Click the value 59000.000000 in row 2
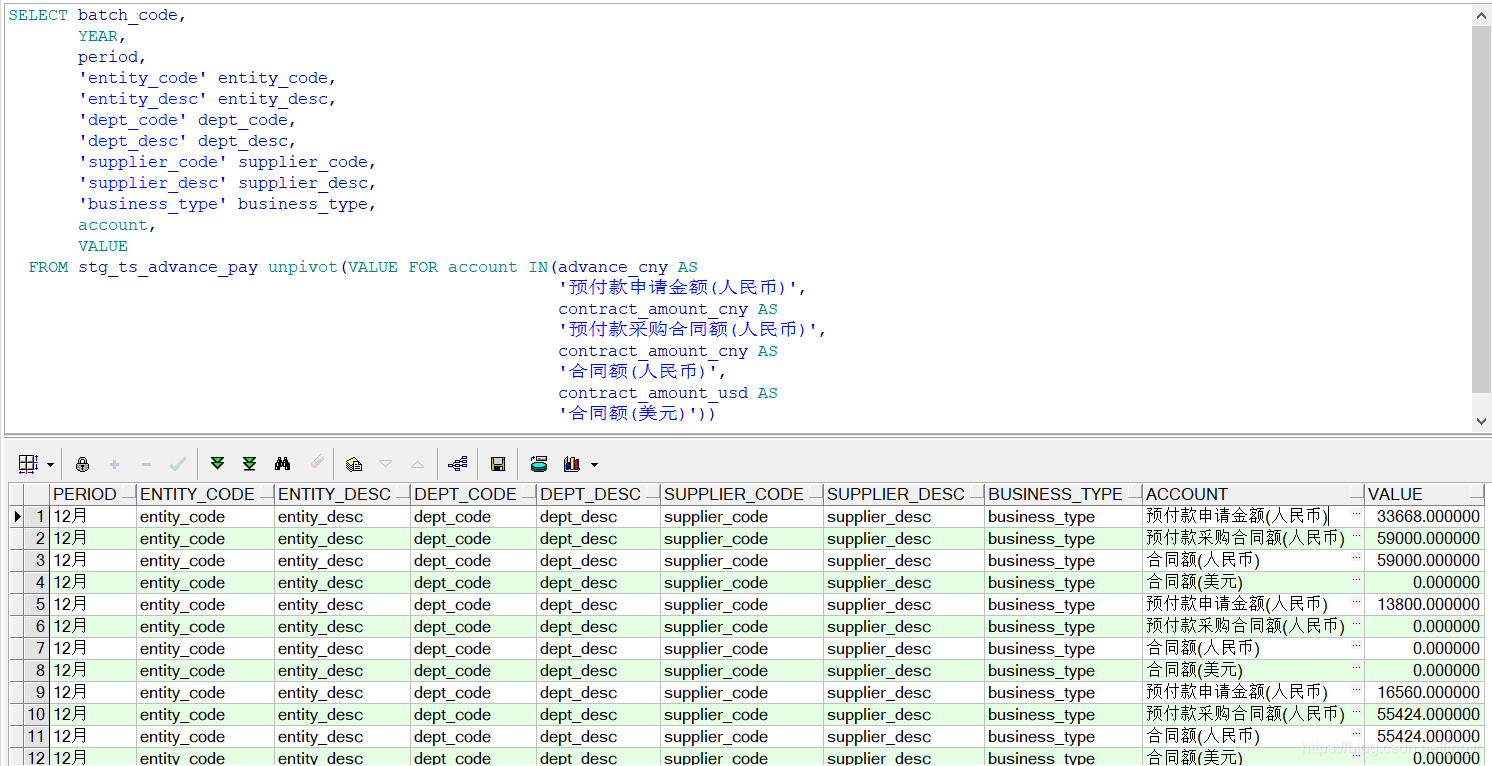The height and width of the screenshot is (766, 1492). point(1424,538)
